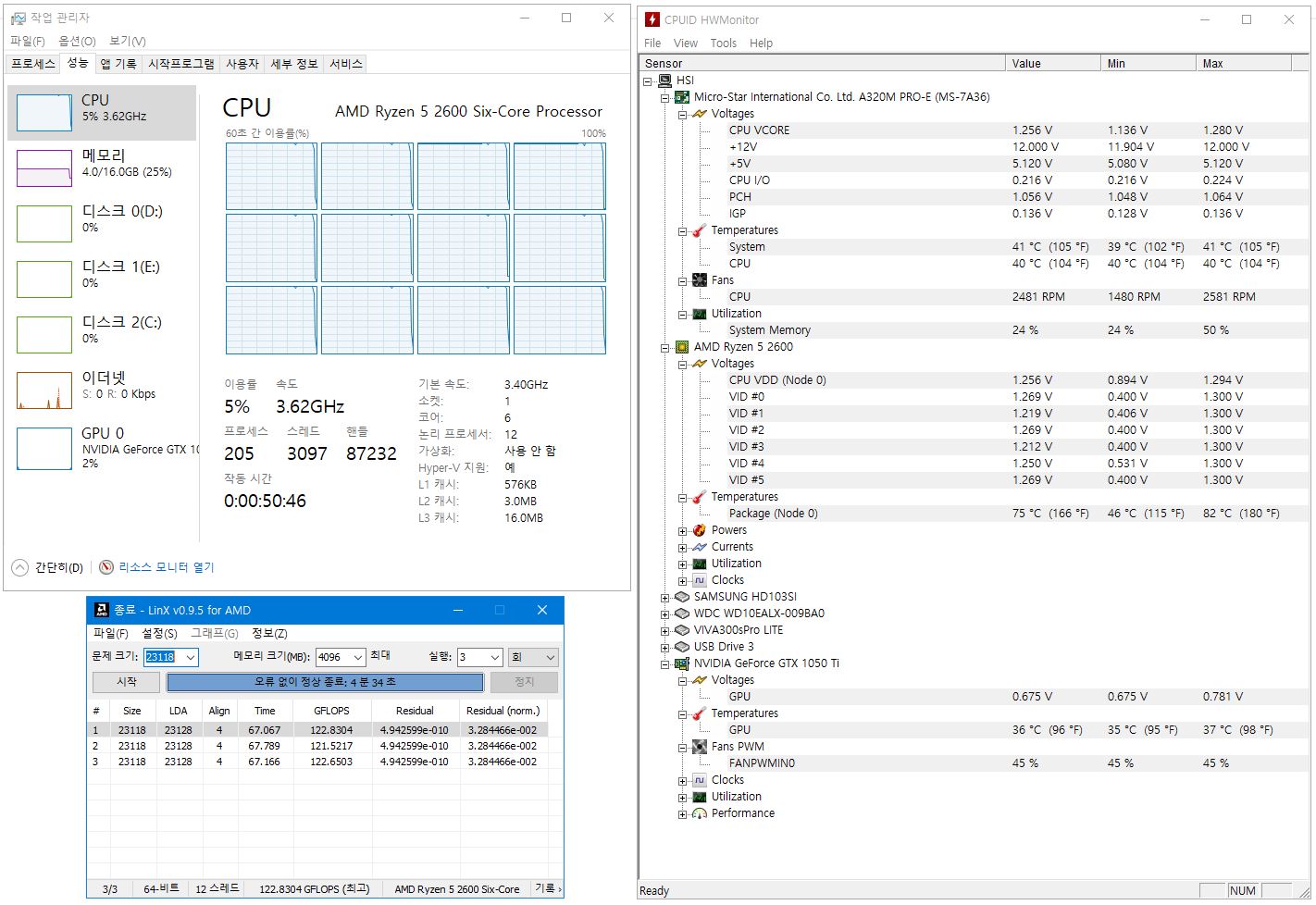
Task: Expand the Powers node under AMD Ryzen
Action: [x=682, y=531]
